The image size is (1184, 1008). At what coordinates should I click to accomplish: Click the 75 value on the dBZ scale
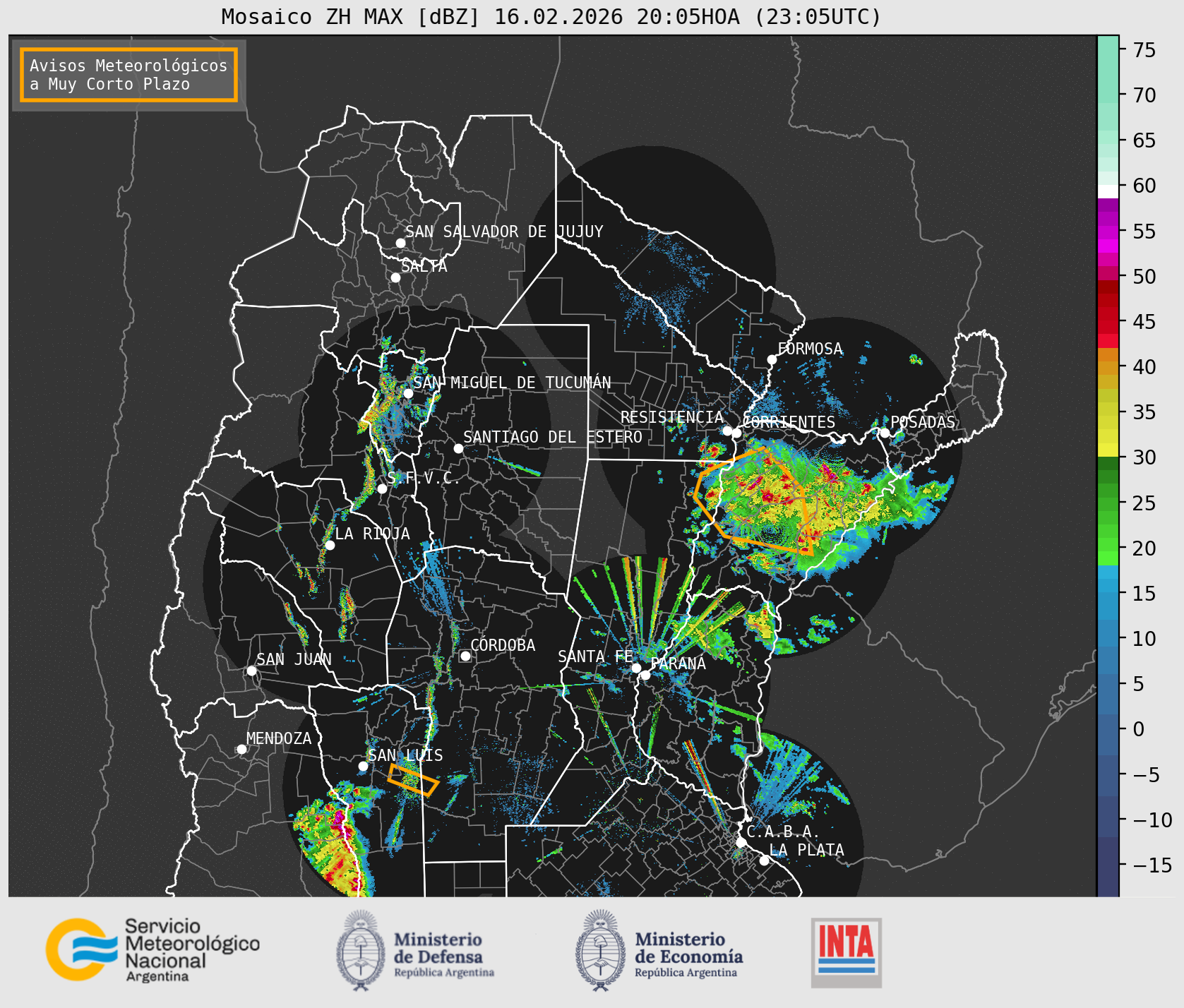(1144, 49)
